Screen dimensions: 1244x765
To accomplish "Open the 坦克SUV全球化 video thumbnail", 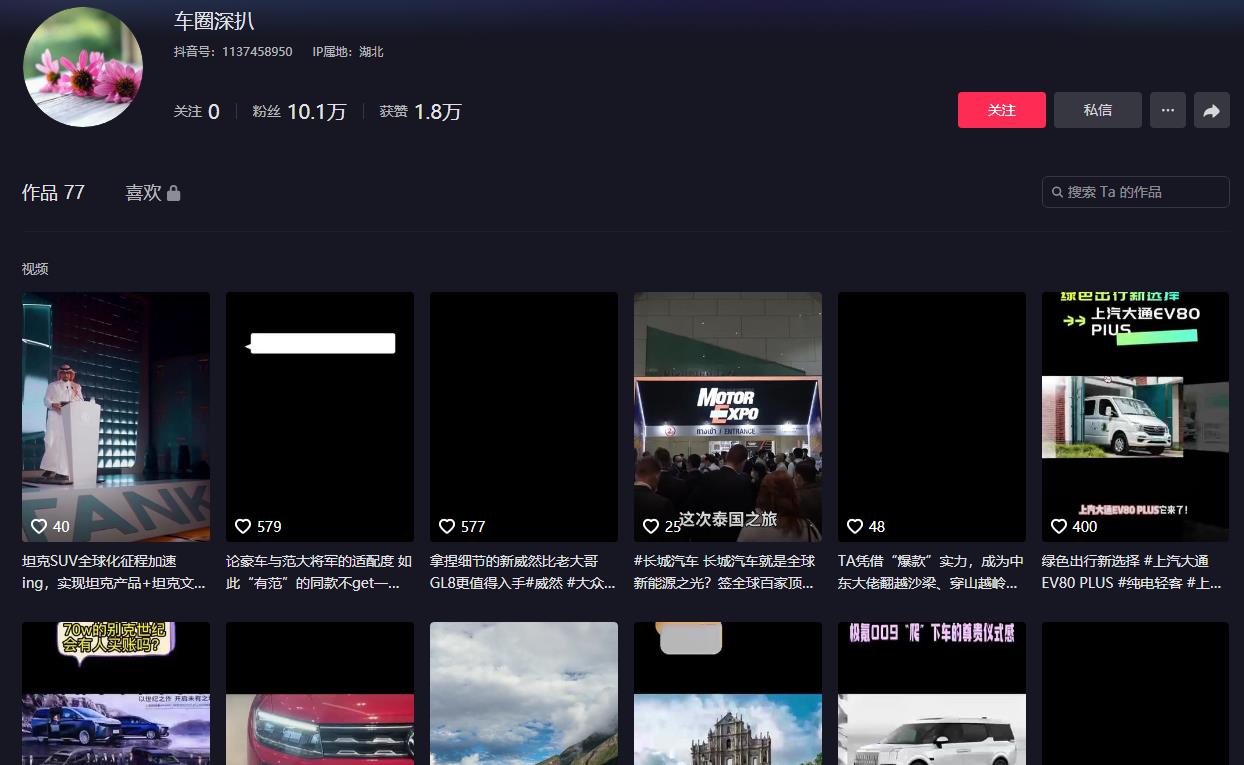I will click(x=116, y=417).
